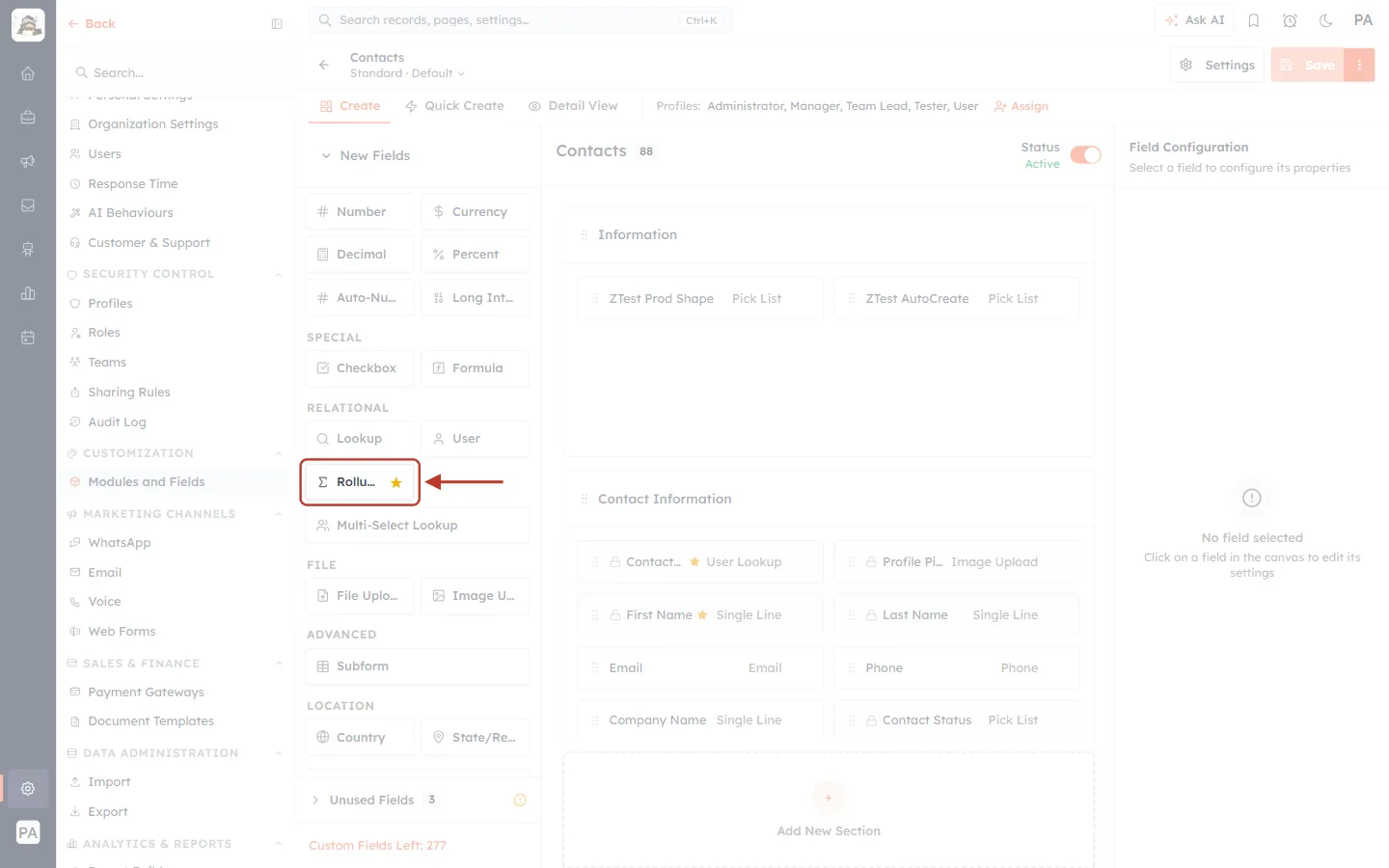1389x868 pixels.
Task: Pick the Formula field type
Action: click(476, 368)
